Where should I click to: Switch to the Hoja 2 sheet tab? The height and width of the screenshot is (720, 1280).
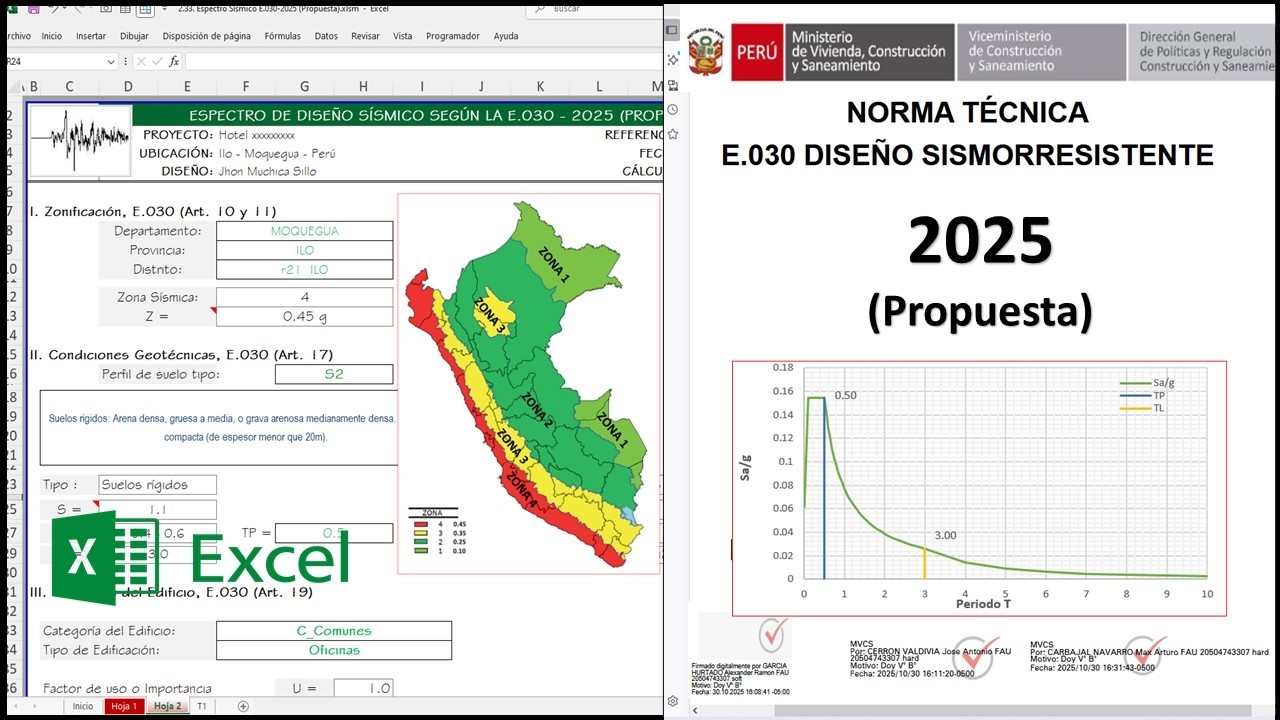pos(166,706)
